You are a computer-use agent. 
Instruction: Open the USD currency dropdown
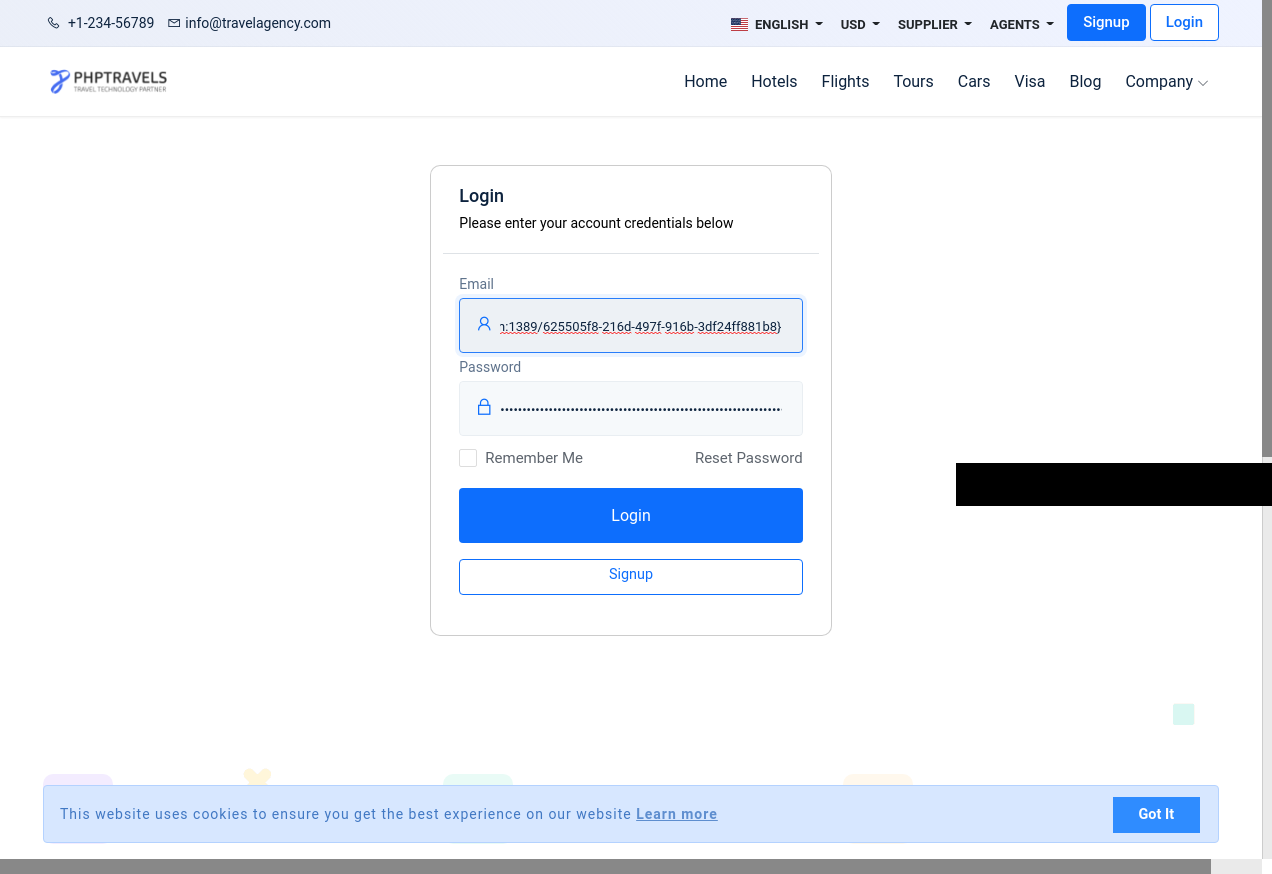pyautogui.click(x=859, y=25)
